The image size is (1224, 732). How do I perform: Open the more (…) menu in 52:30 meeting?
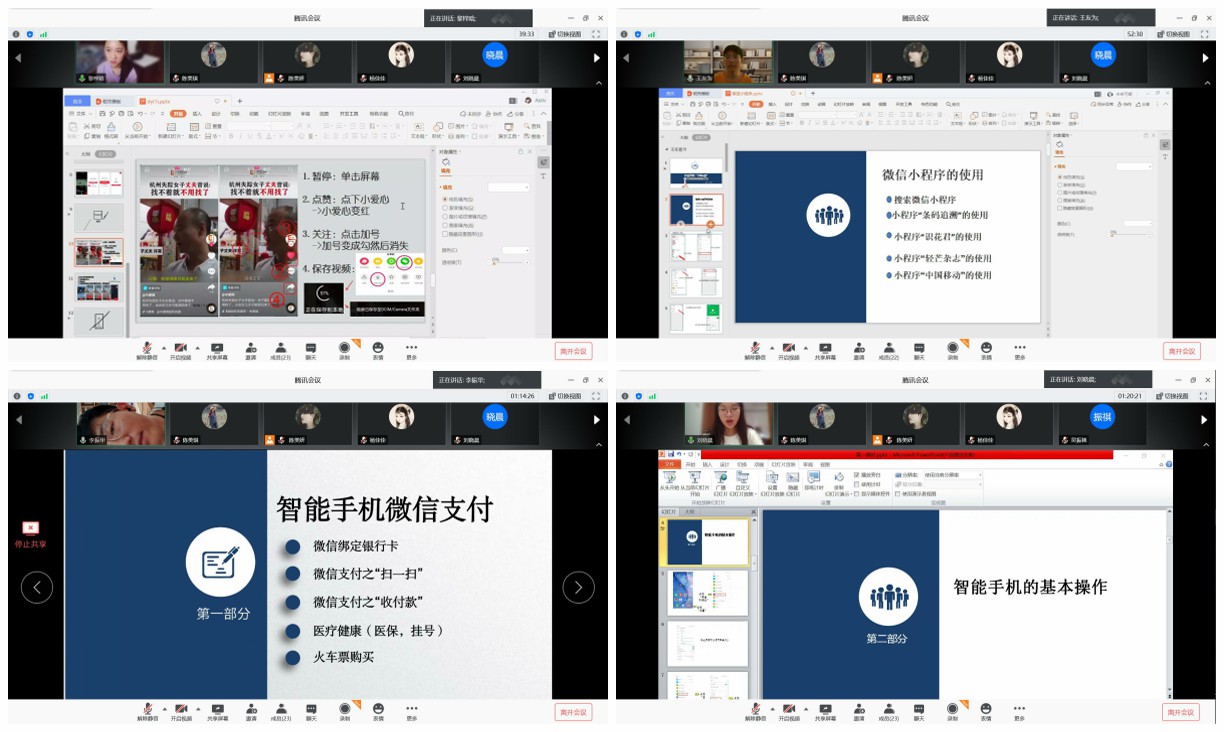point(1020,350)
